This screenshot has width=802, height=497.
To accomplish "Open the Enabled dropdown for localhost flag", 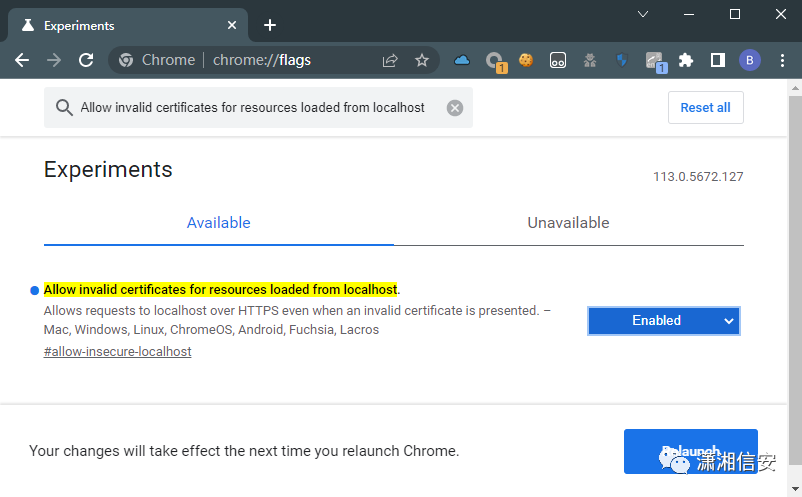I will tap(663, 321).
